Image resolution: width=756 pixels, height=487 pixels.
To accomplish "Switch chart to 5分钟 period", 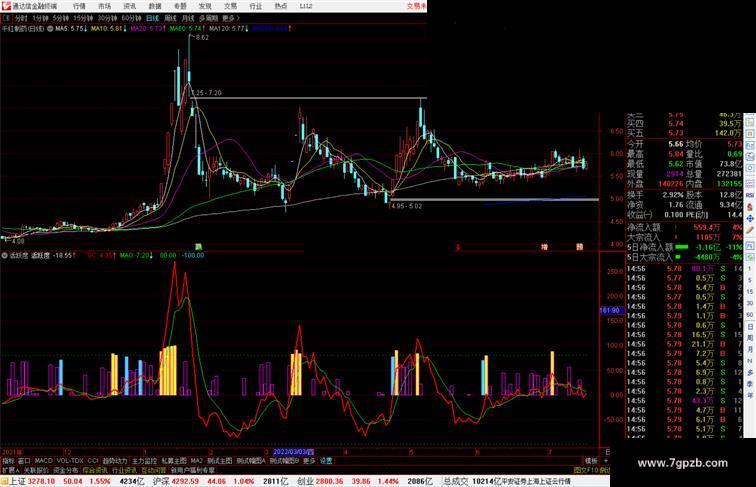I will [x=61, y=18].
